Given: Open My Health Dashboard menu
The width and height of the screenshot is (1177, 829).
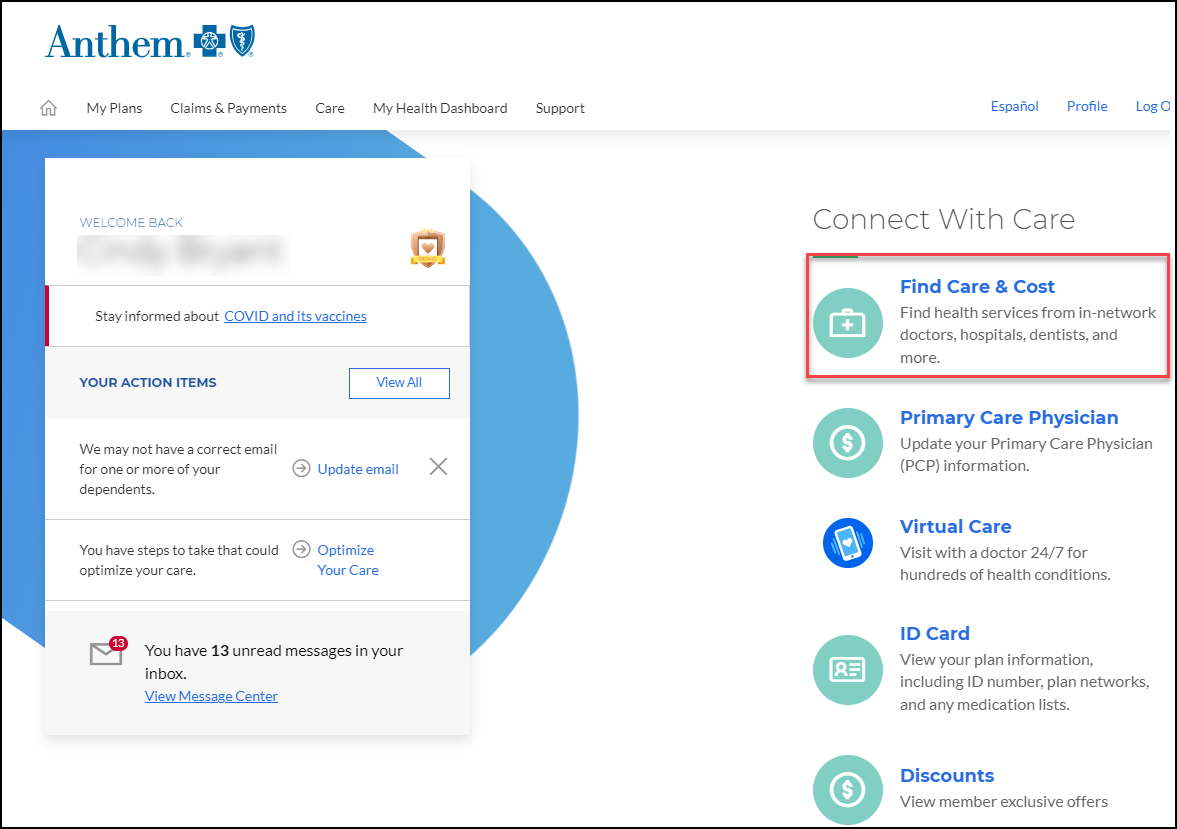Looking at the screenshot, I should 440,108.
